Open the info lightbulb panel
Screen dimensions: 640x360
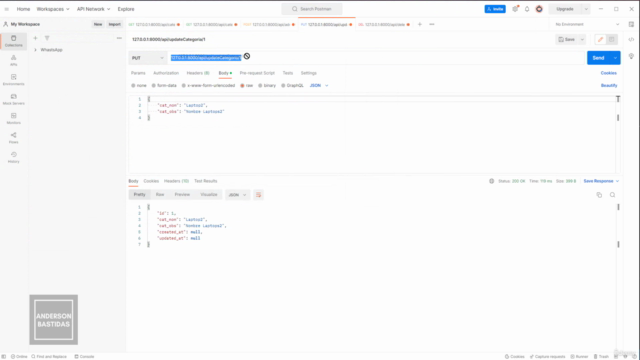coord(631,56)
